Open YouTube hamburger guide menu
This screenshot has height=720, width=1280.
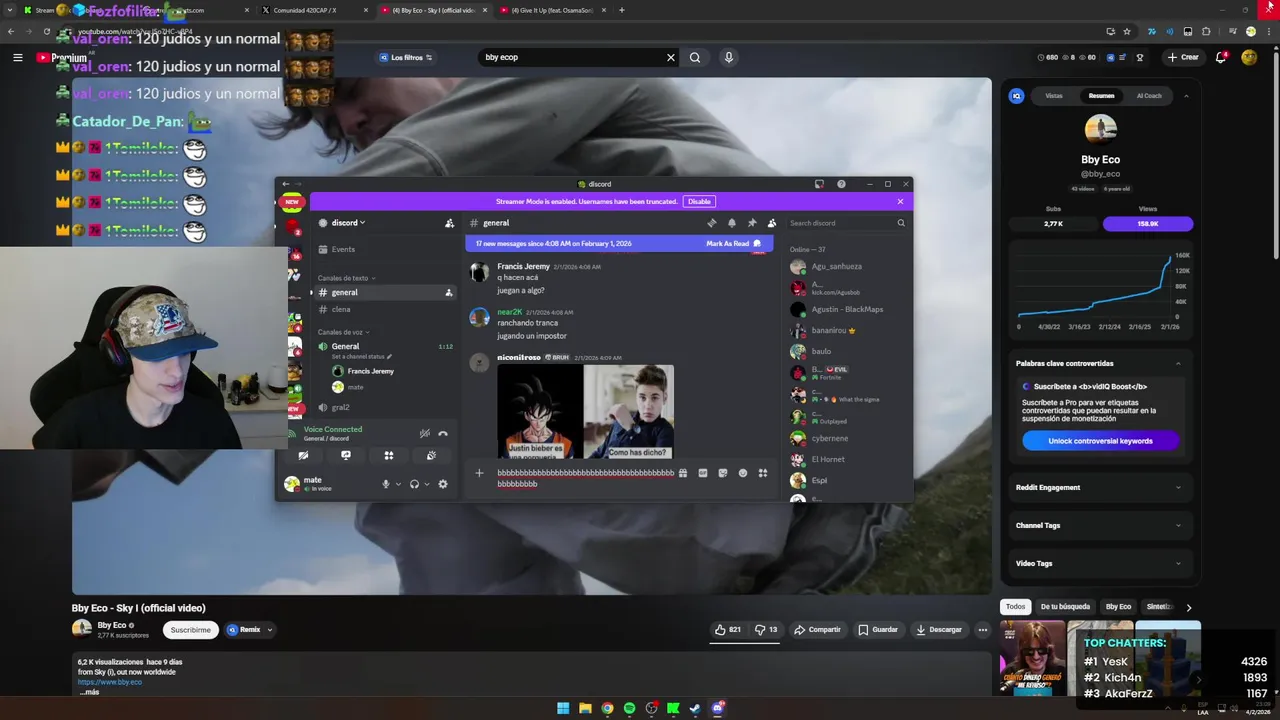17,57
